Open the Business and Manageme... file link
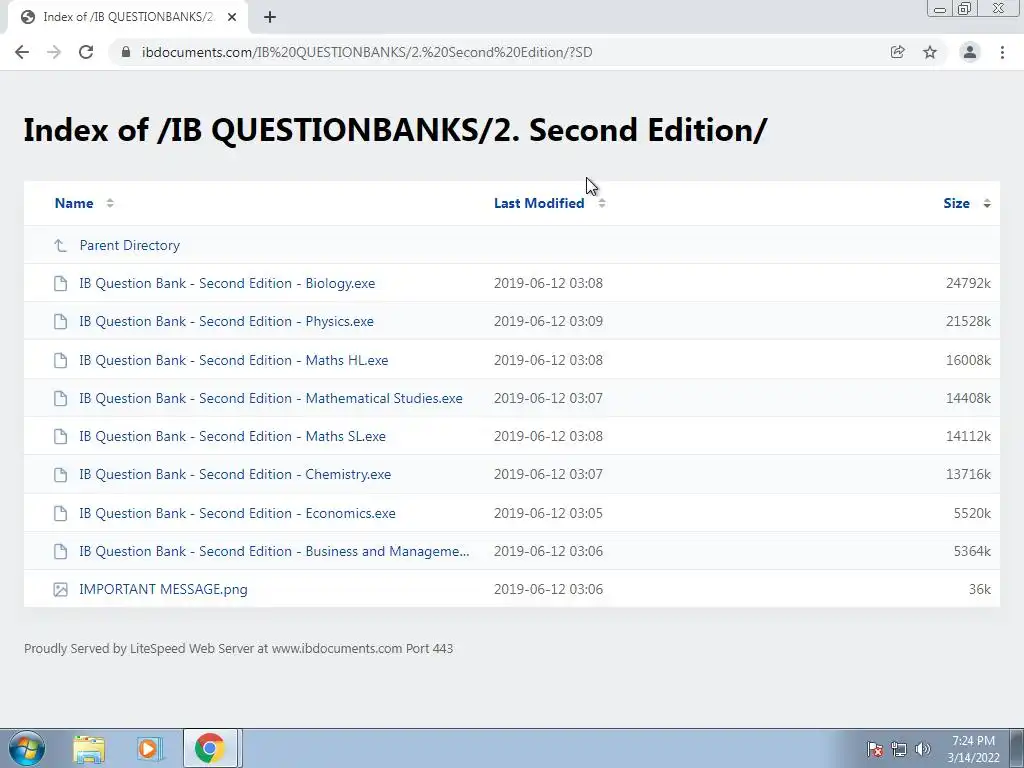 point(274,551)
